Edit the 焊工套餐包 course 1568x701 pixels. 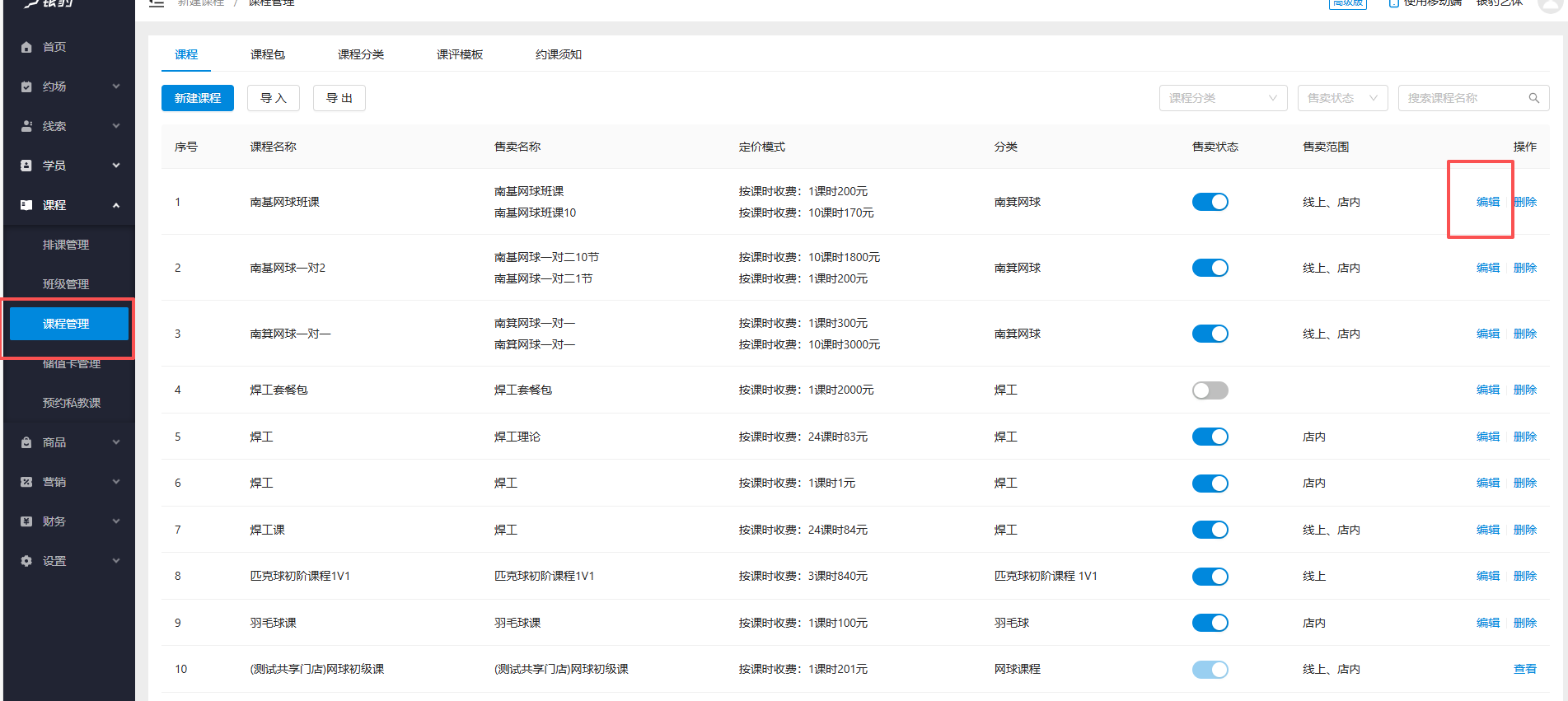click(x=1488, y=390)
